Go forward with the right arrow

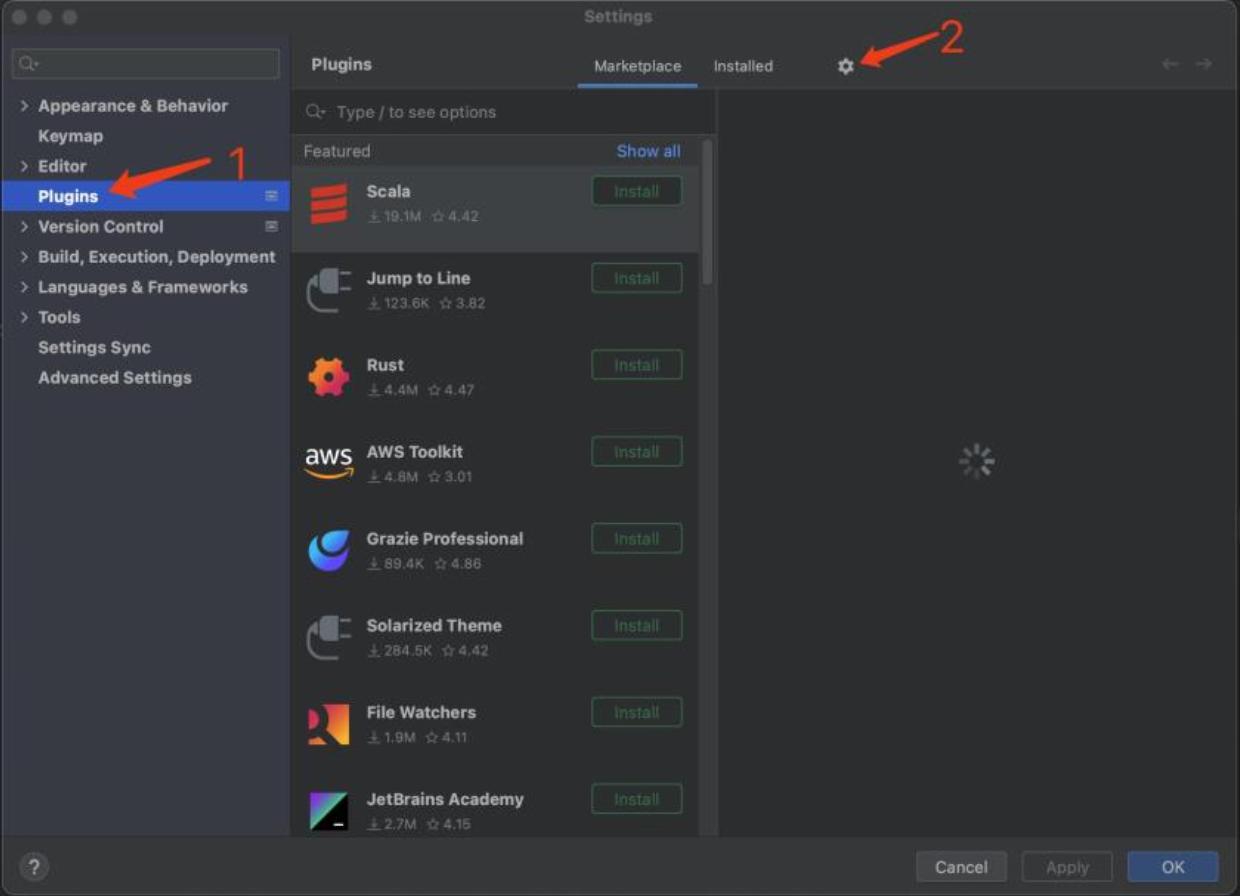coord(1204,64)
